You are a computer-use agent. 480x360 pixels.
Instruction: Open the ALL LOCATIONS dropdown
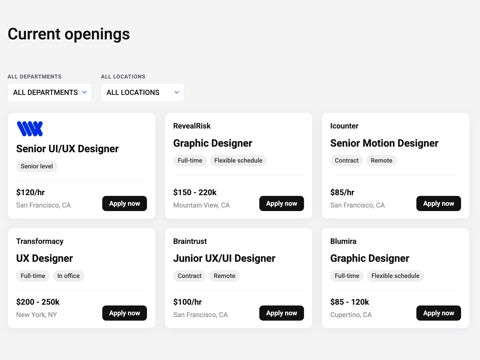point(143,92)
